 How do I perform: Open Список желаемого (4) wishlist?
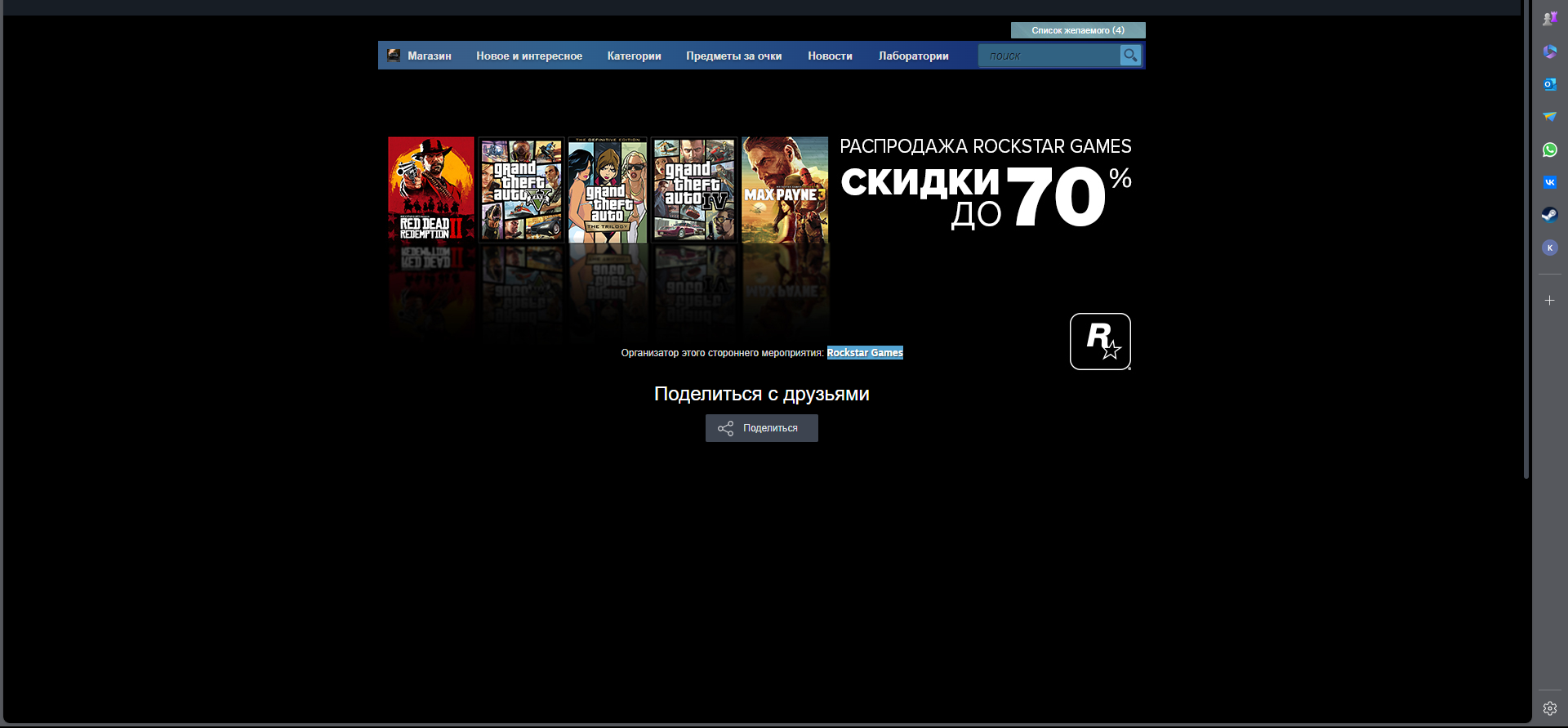click(1078, 30)
